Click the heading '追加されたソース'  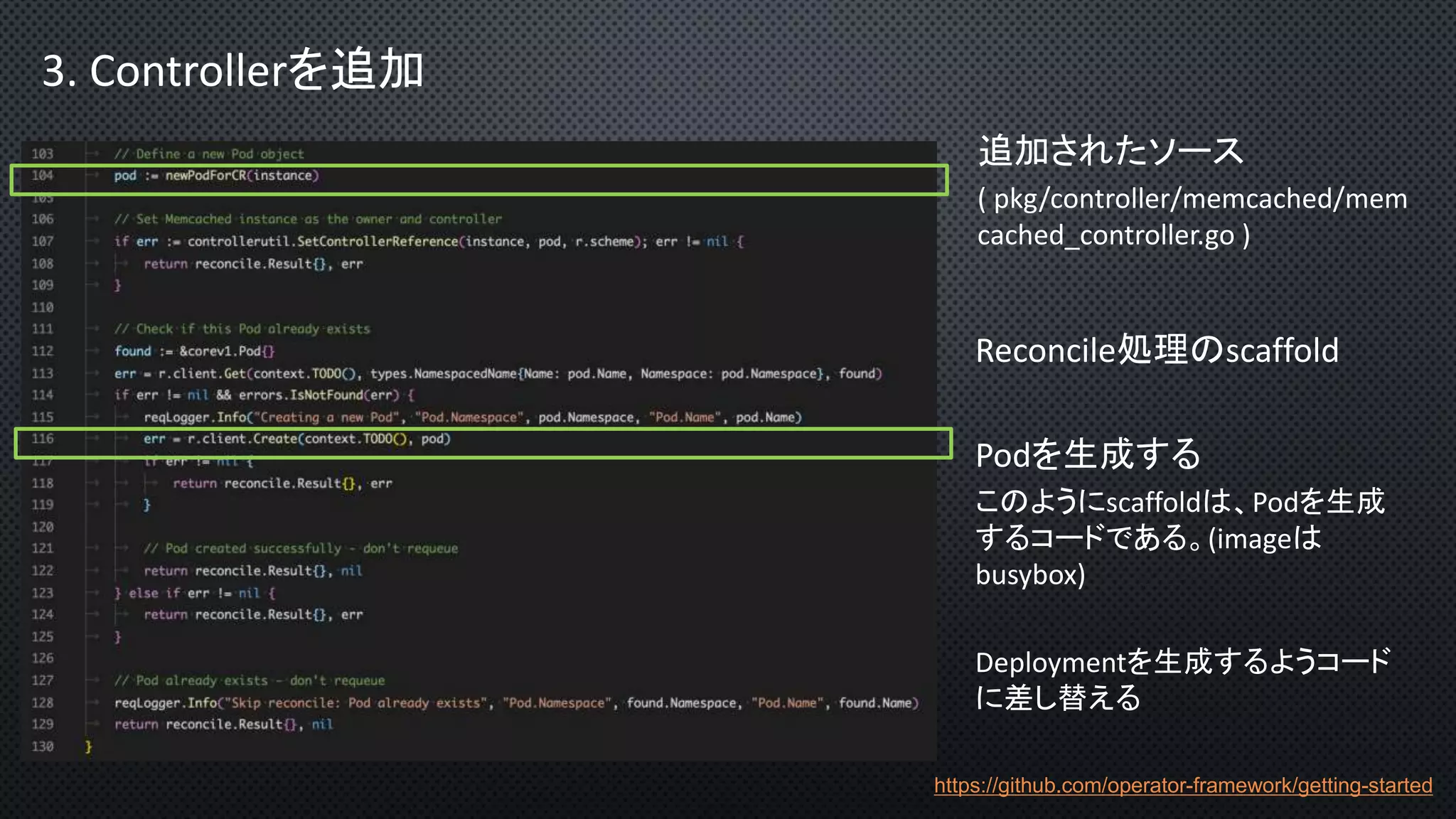(1110, 151)
